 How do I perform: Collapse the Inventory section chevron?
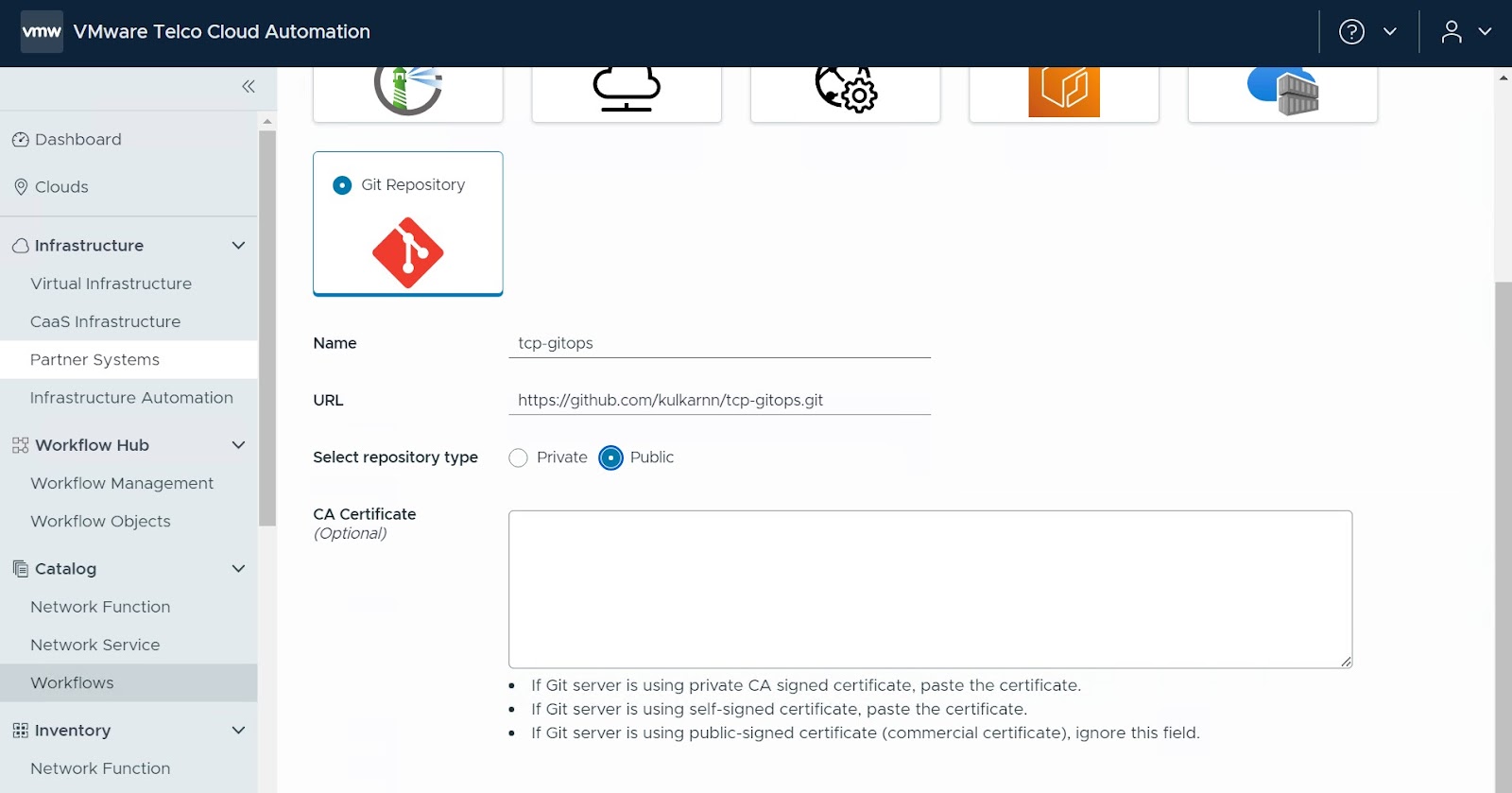tap(238, 731)
